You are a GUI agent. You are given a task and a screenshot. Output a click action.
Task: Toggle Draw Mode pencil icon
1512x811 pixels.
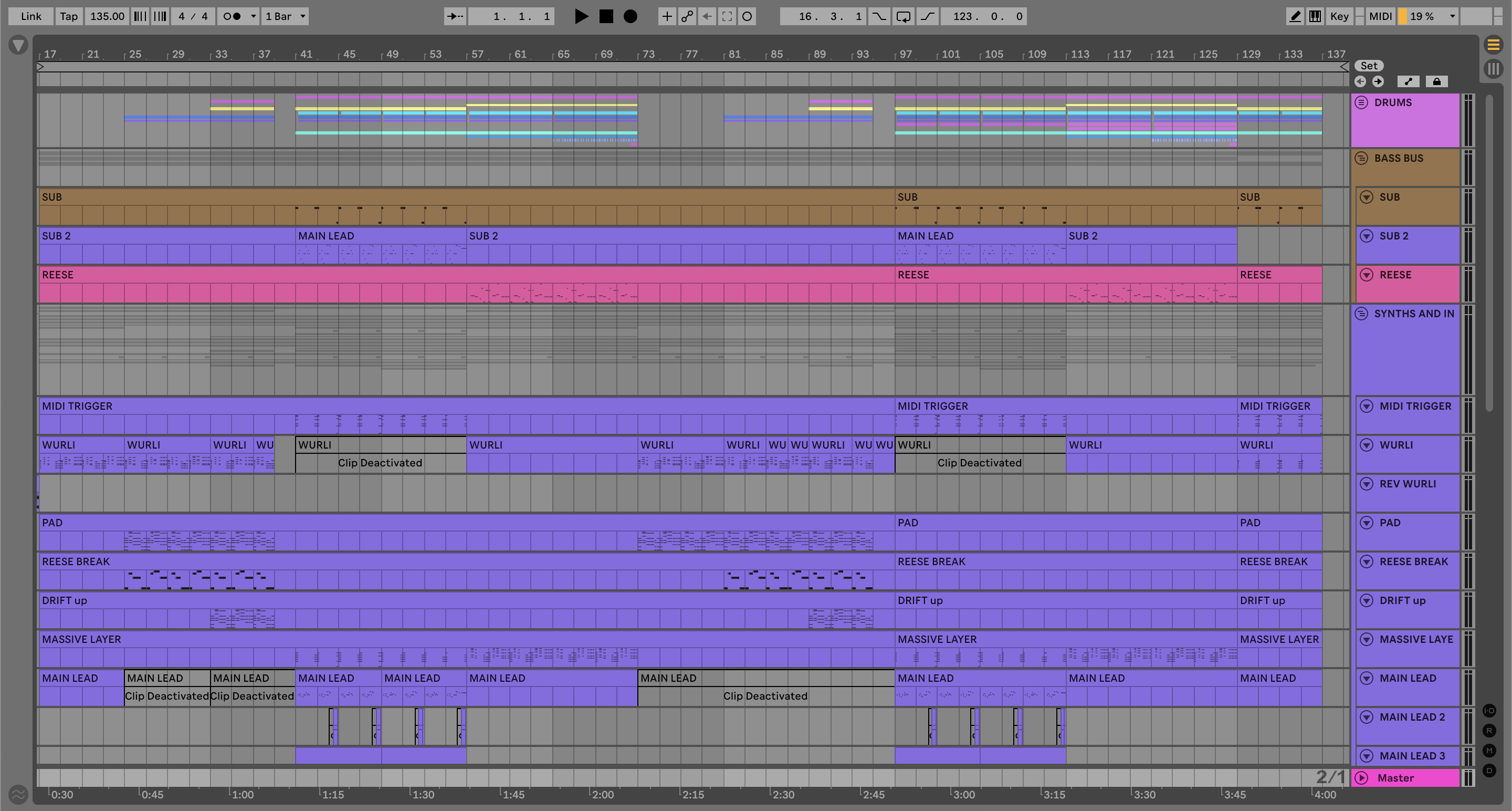point(1294,16)
